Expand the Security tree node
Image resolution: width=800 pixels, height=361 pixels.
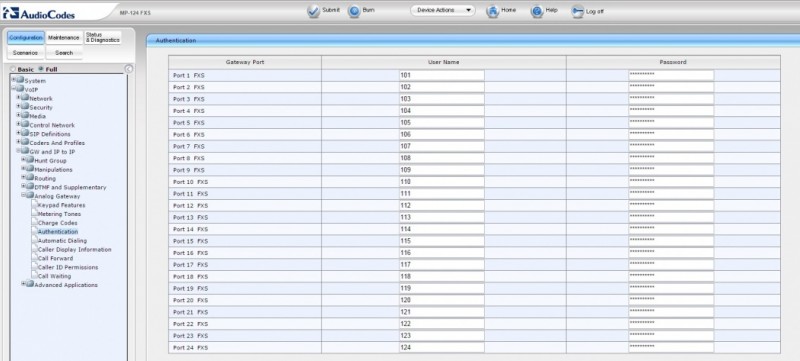(x=18, y=106)
